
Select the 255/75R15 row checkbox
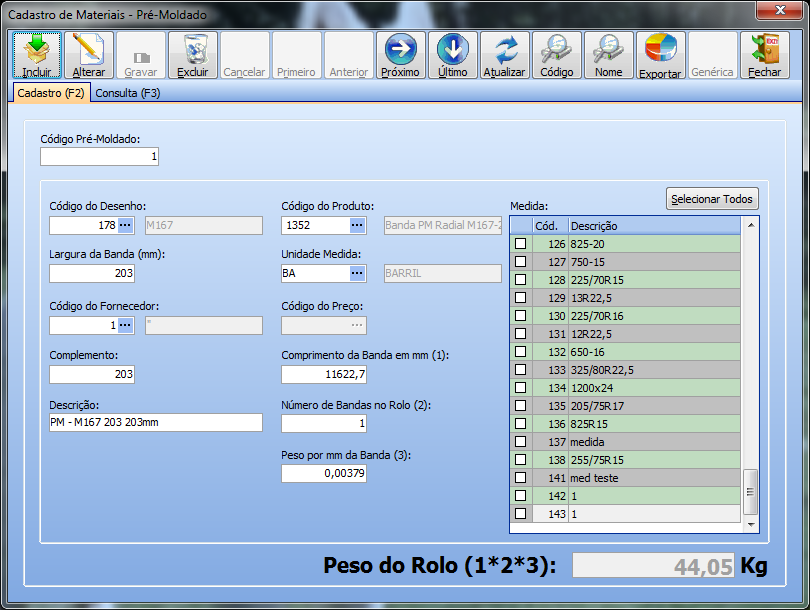[520, 460]
